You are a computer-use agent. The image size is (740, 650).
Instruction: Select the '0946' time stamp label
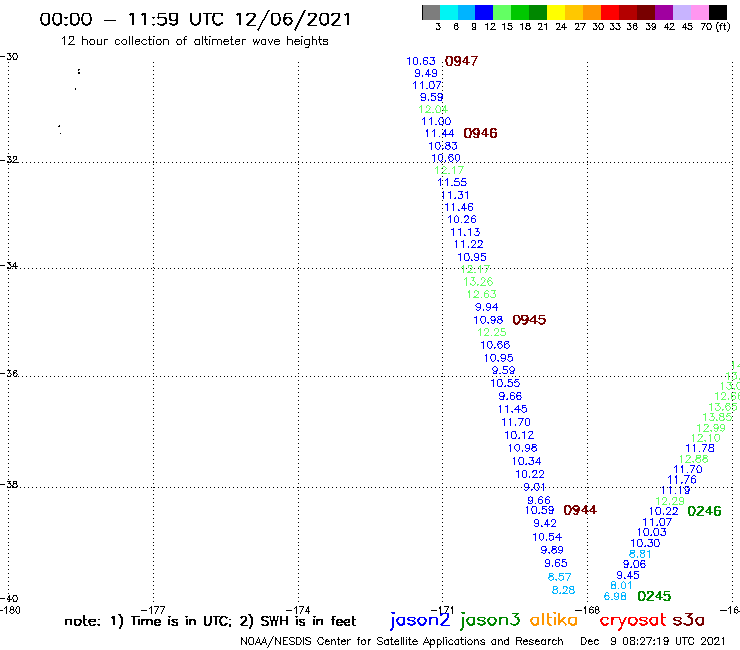coord(480,133)
